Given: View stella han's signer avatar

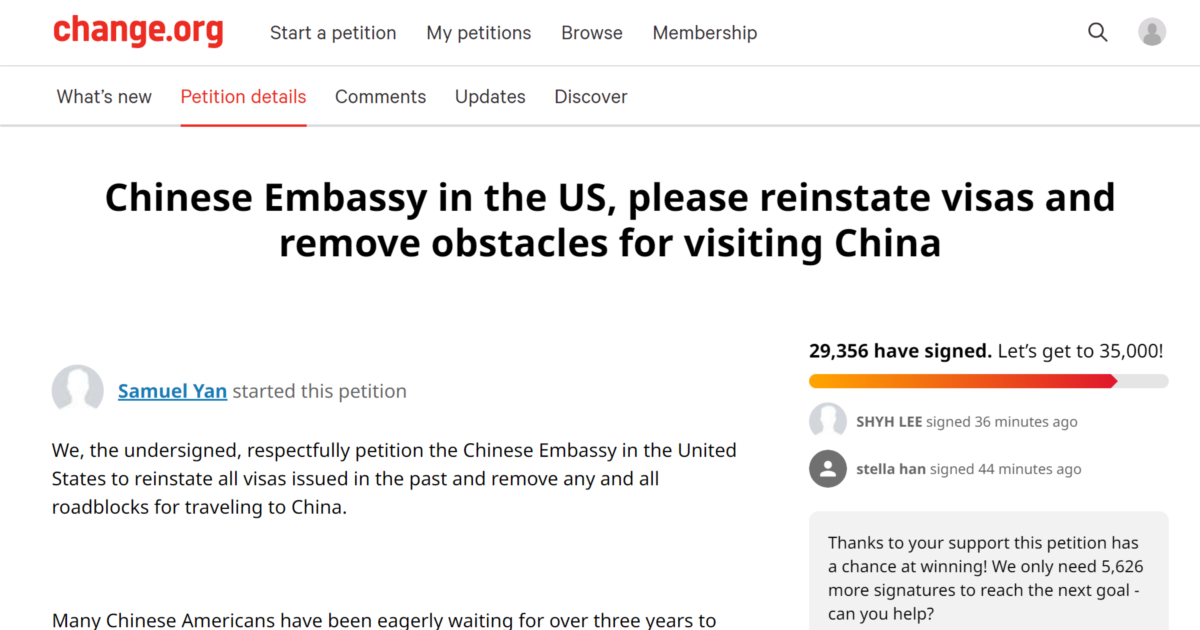Looking at the screenshot, I should (x=828, y=468).
